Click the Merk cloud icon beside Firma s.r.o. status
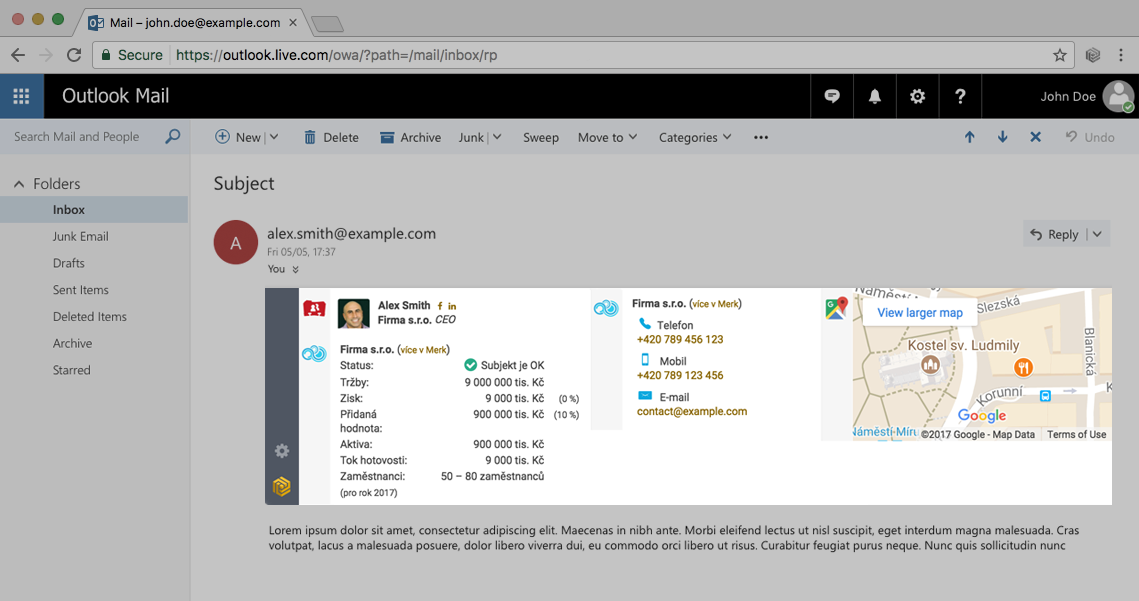The width and height of the screenshot is (1139, 601). (x=314, y=354)
